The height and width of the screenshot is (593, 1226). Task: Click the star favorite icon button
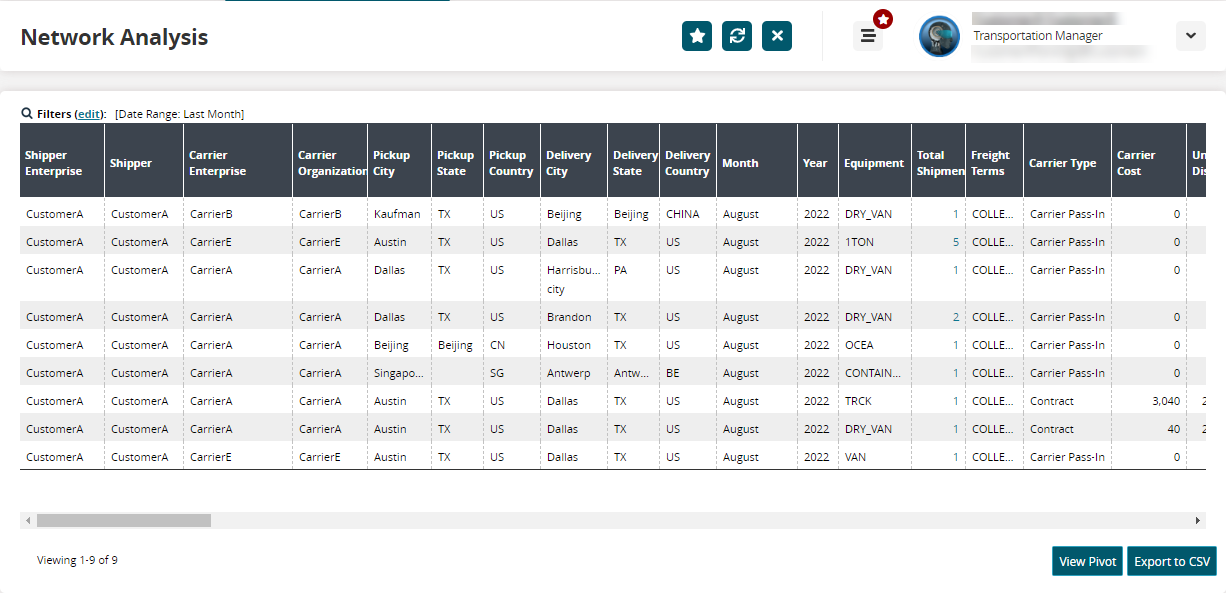click(x=697, y=36)
